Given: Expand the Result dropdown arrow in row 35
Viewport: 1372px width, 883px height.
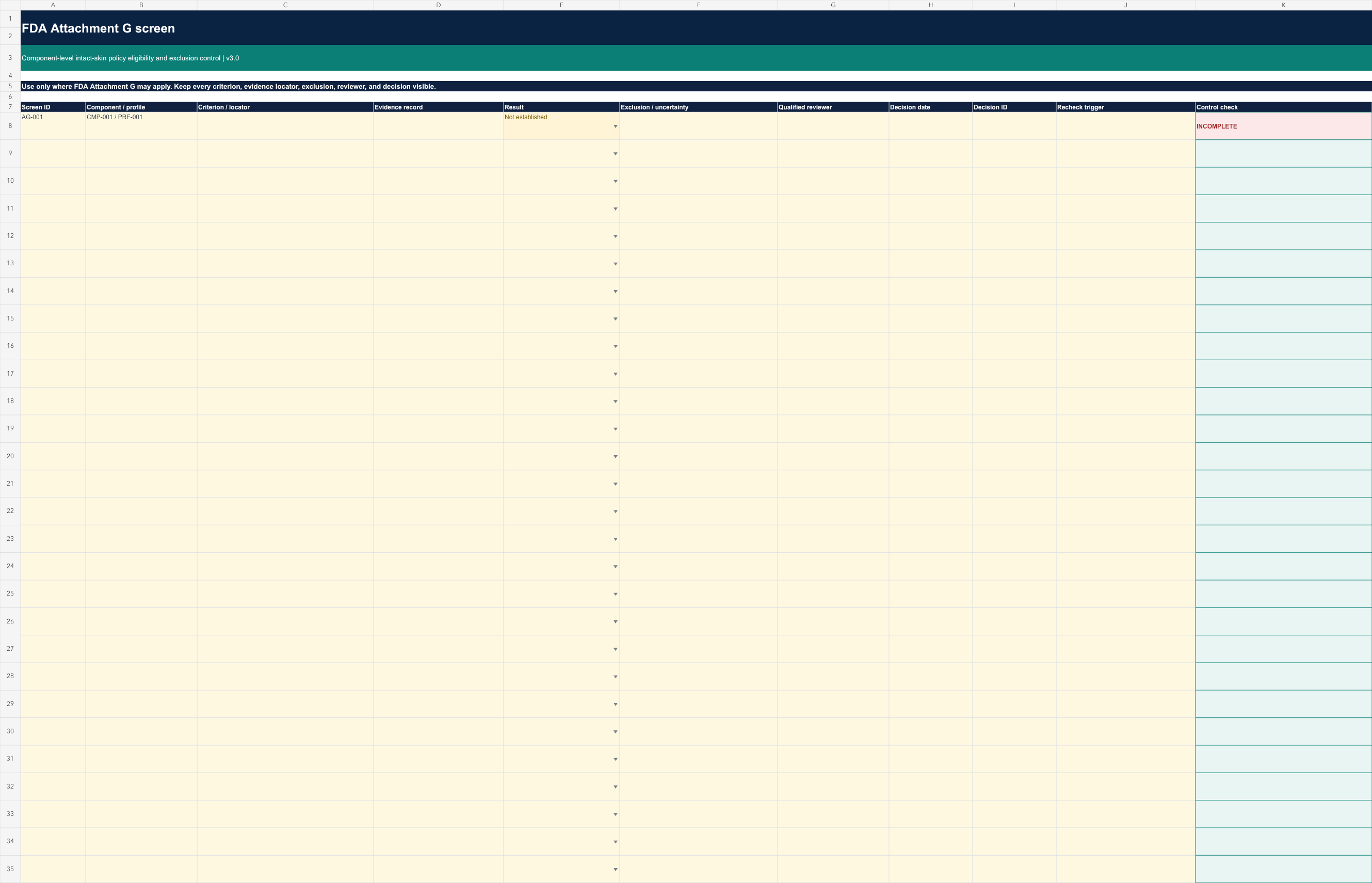Looking at the screenshot, I should 615,869.
